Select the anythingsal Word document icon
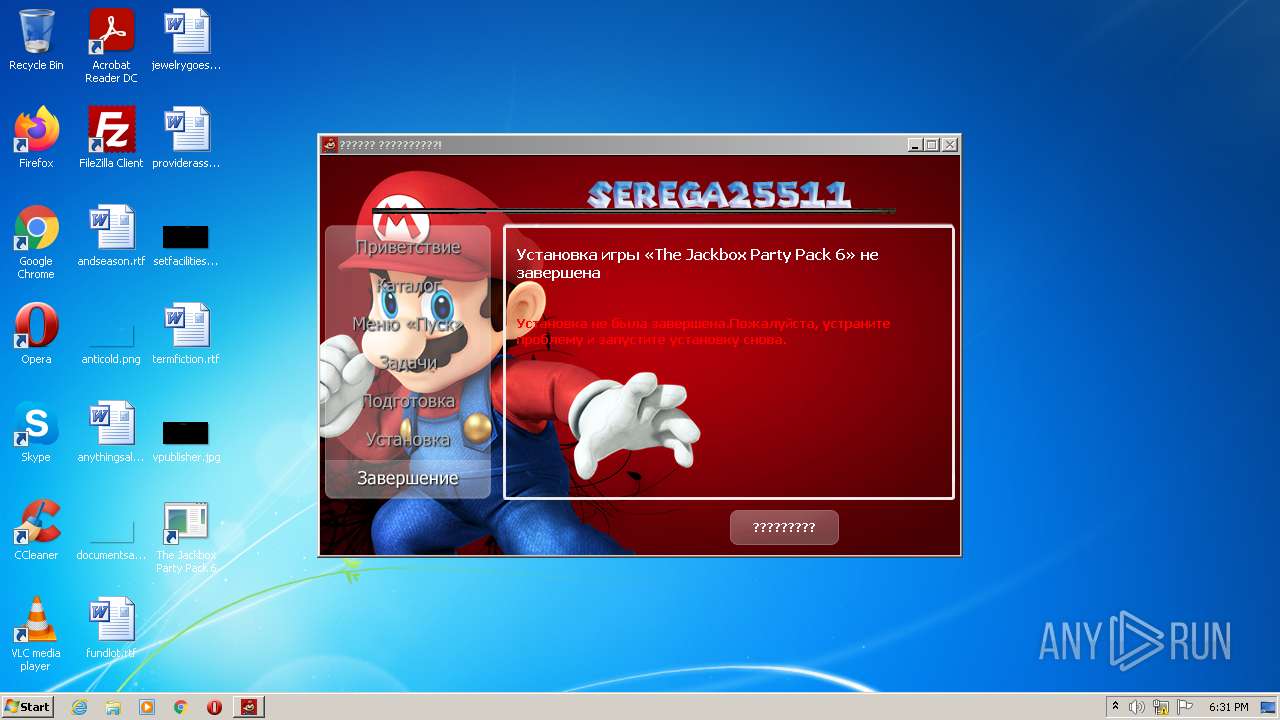Viewport: 1280px width, 720px height. pos(111,431)
